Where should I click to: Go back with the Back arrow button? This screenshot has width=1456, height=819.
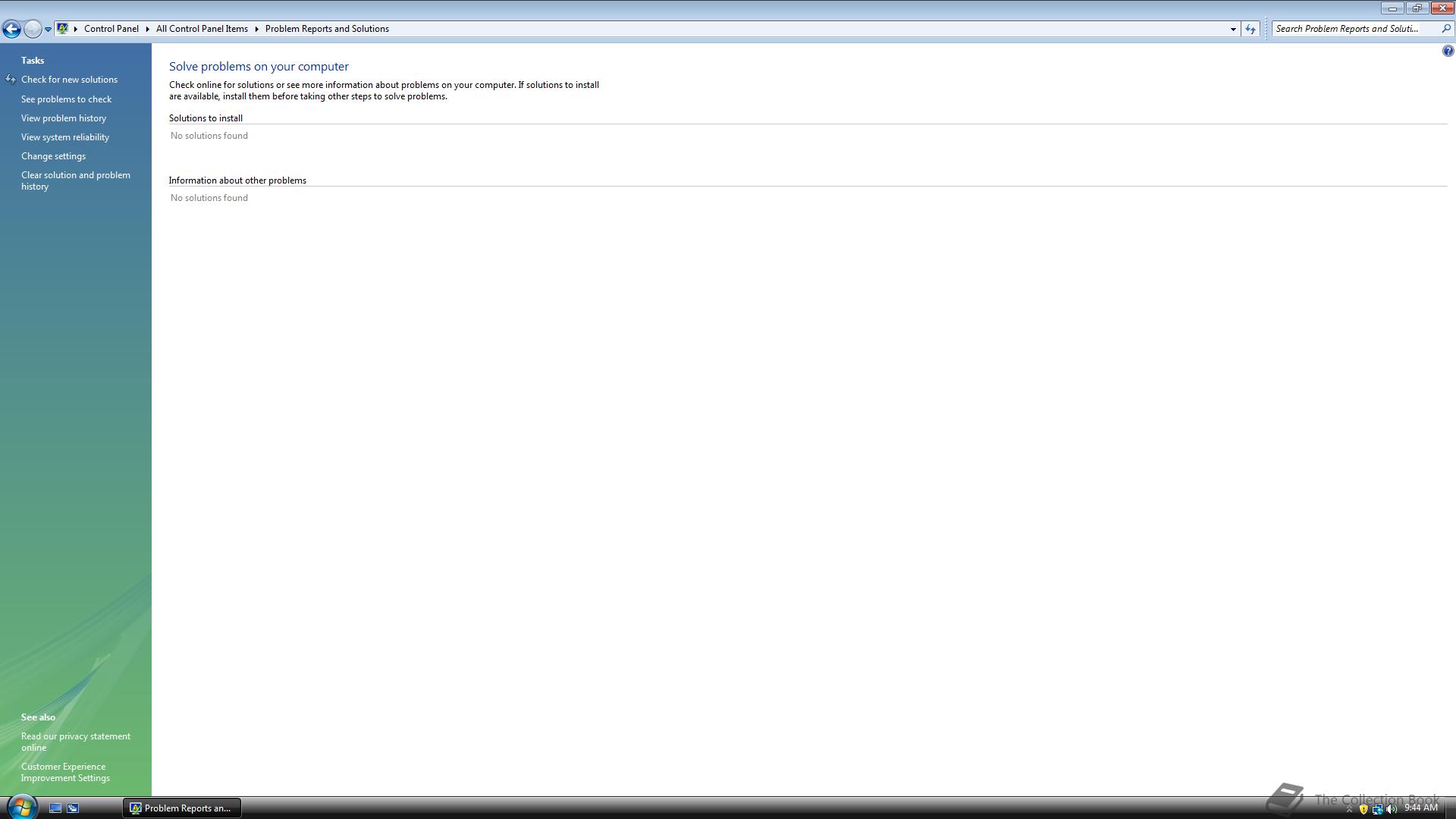pos(11,29)
